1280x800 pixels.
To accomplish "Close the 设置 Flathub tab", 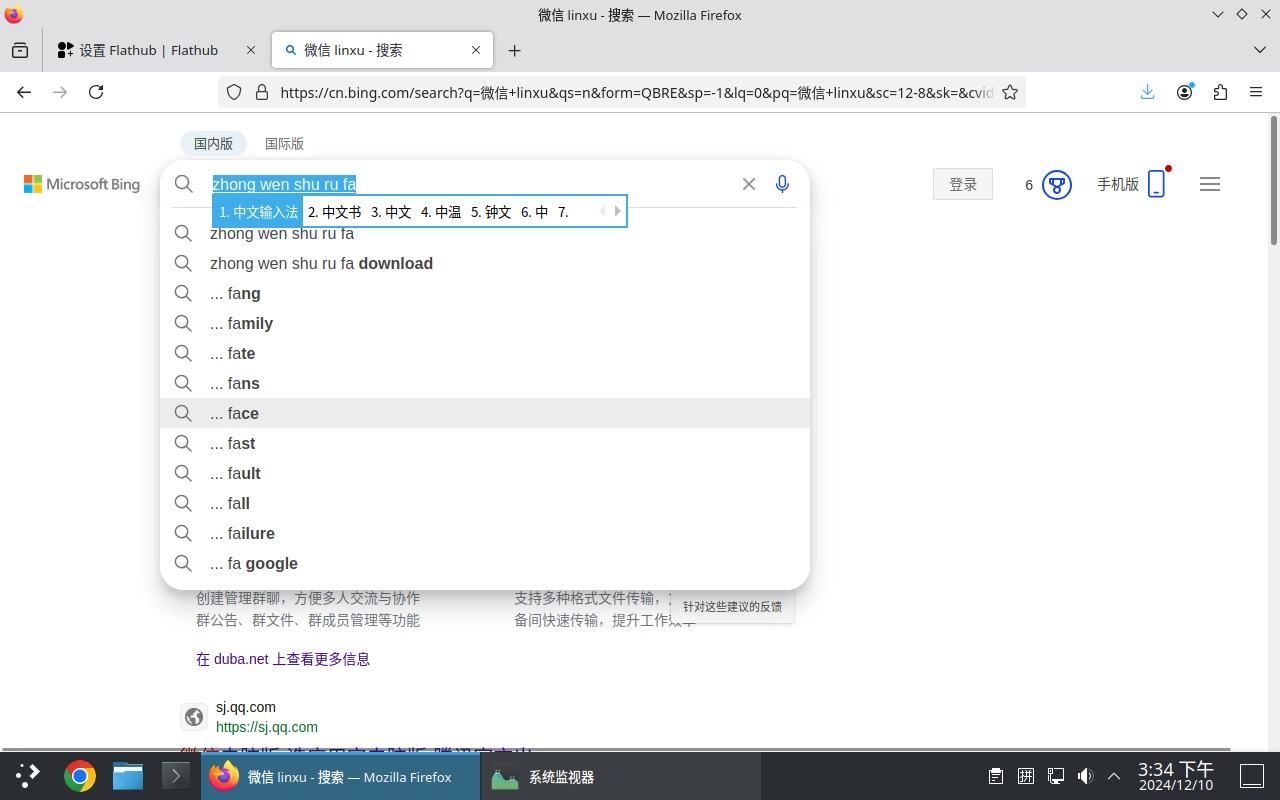I will 251,50.
